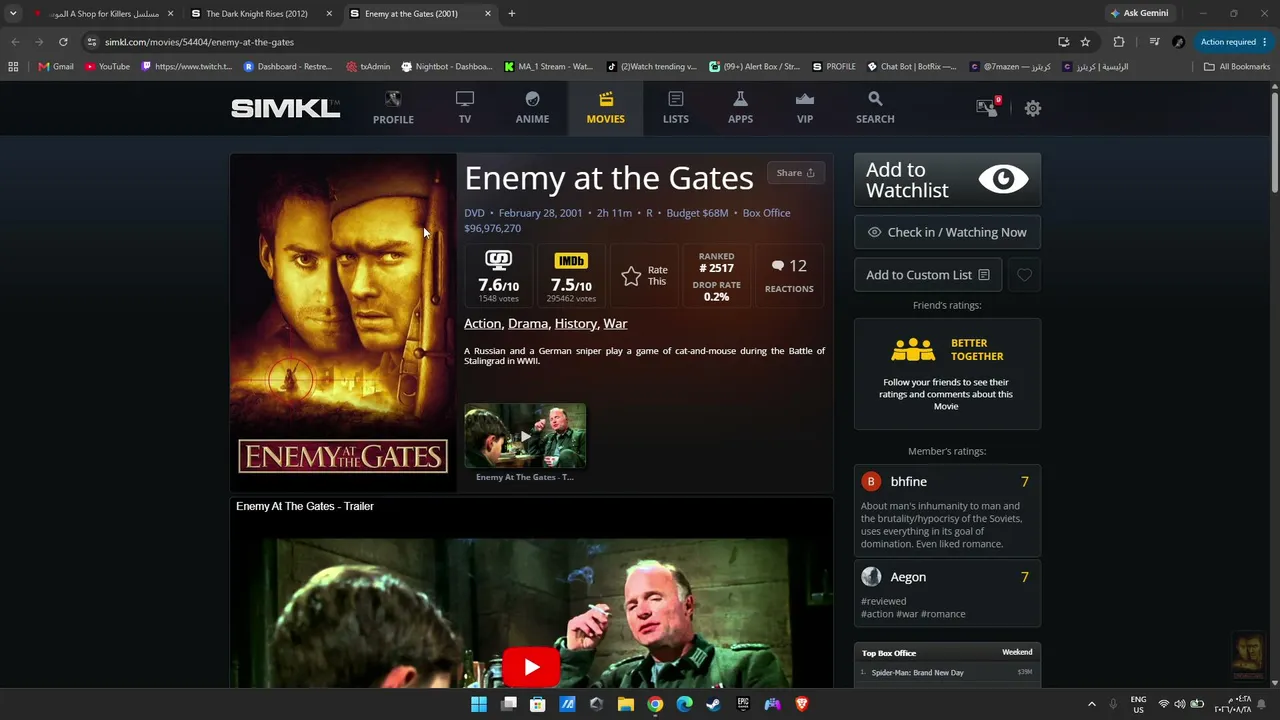Open the site information icon in address bar
The width and height of the screenshot is (1280, 720).
point(92,42)
